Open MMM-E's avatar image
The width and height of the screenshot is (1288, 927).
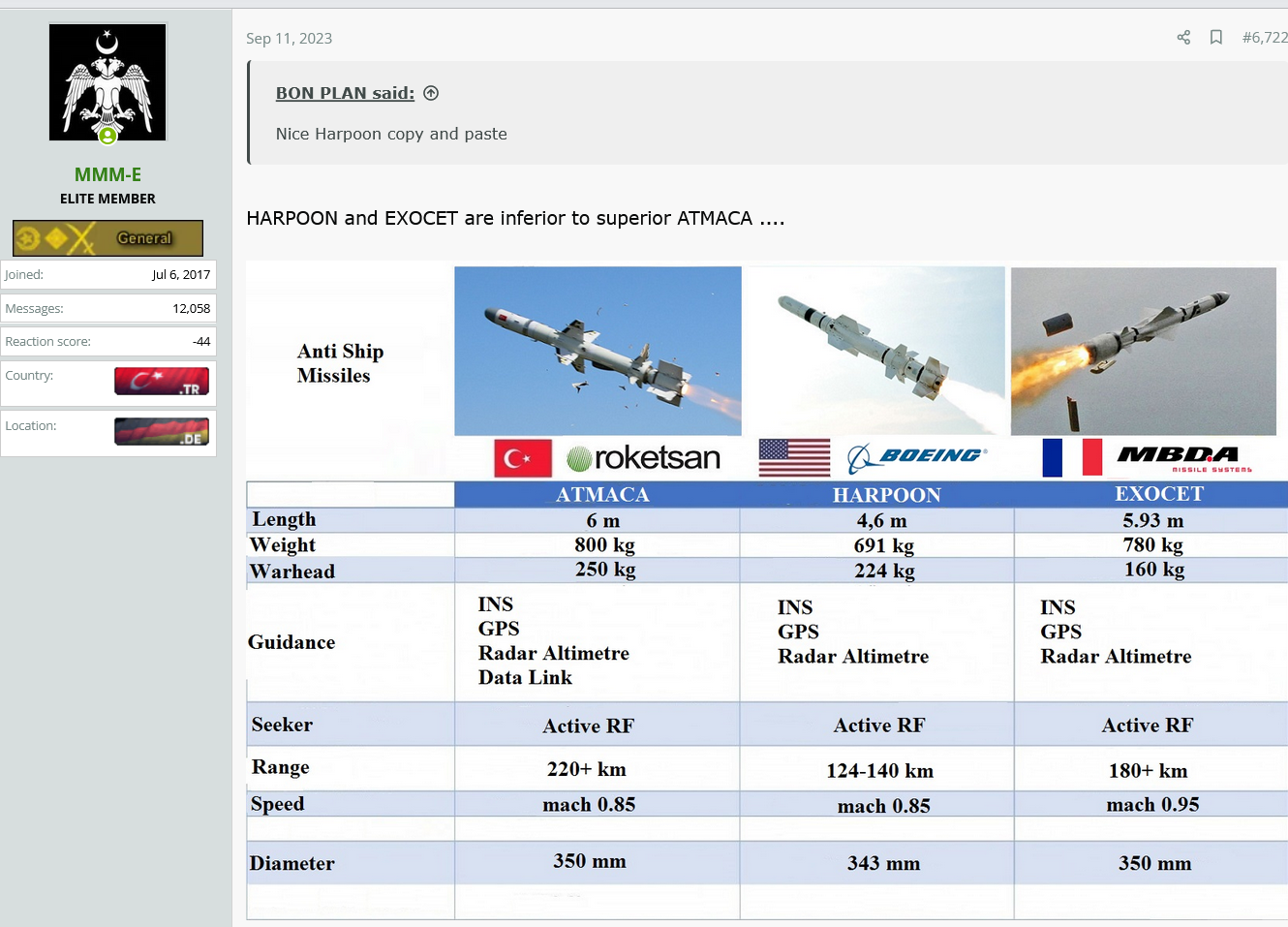[107, 82]
